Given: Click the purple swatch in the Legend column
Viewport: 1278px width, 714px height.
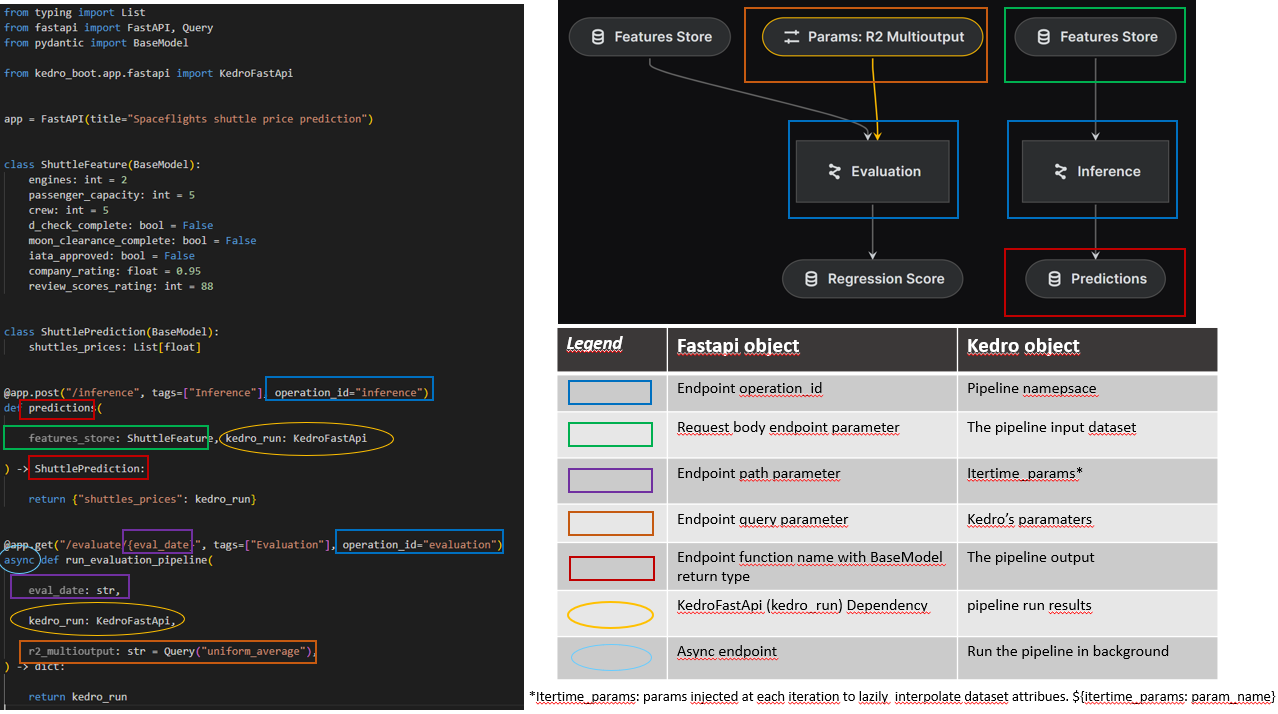Looking at the screenshot, I should (x=610, y=480).
